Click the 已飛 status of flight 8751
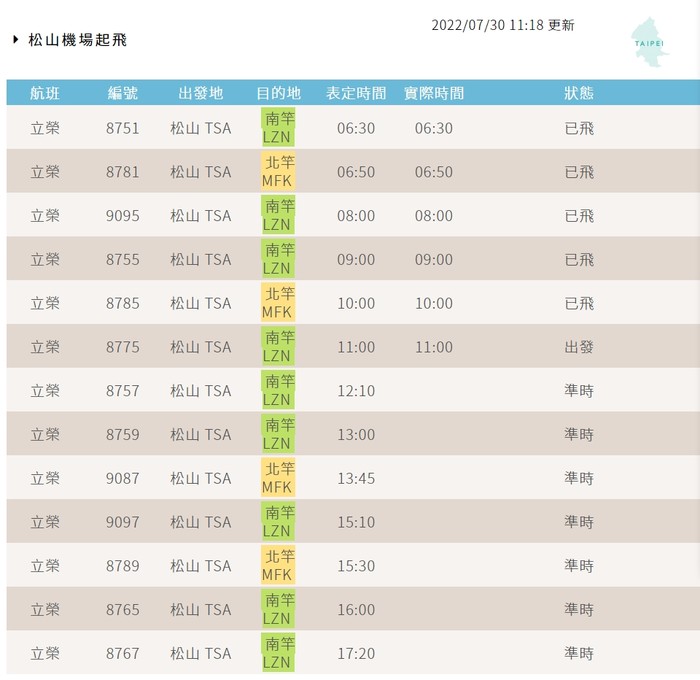The width and height of the screenshot is (700, 680). pyautogui.click(x=579, y=128)
